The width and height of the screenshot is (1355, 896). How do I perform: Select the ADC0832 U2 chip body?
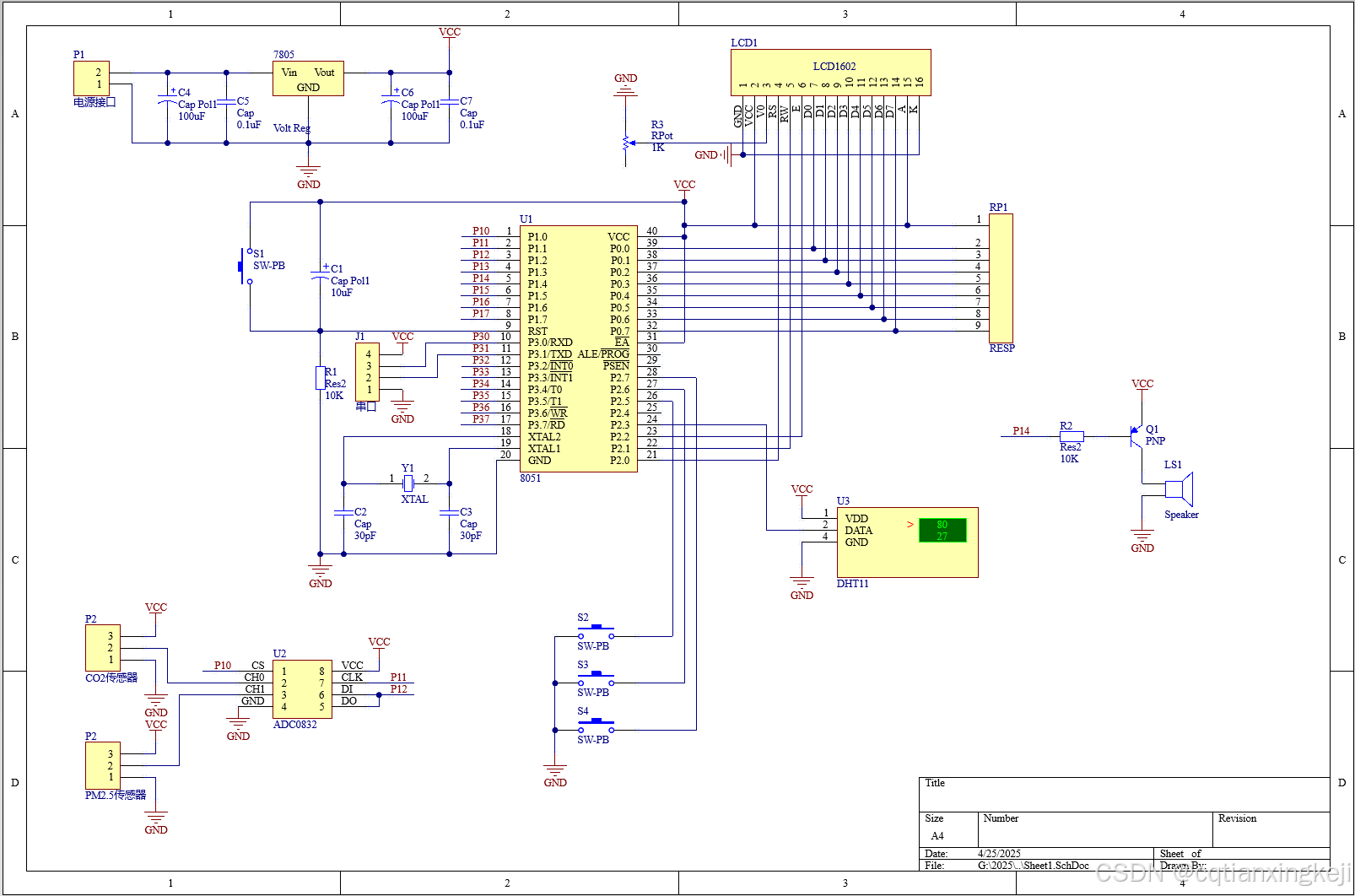(302, 689)
